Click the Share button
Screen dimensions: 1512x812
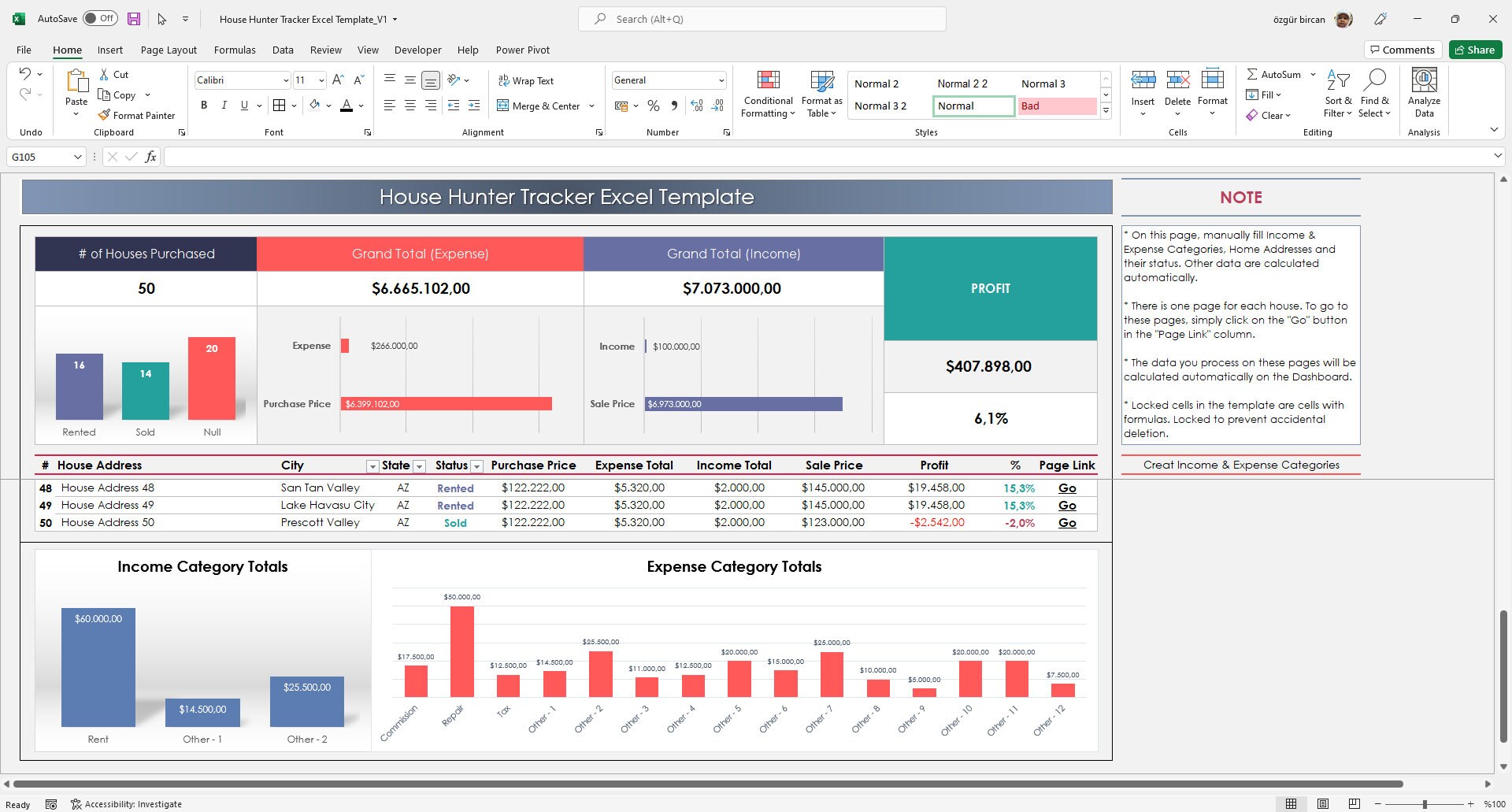[x=1474, y=49]
